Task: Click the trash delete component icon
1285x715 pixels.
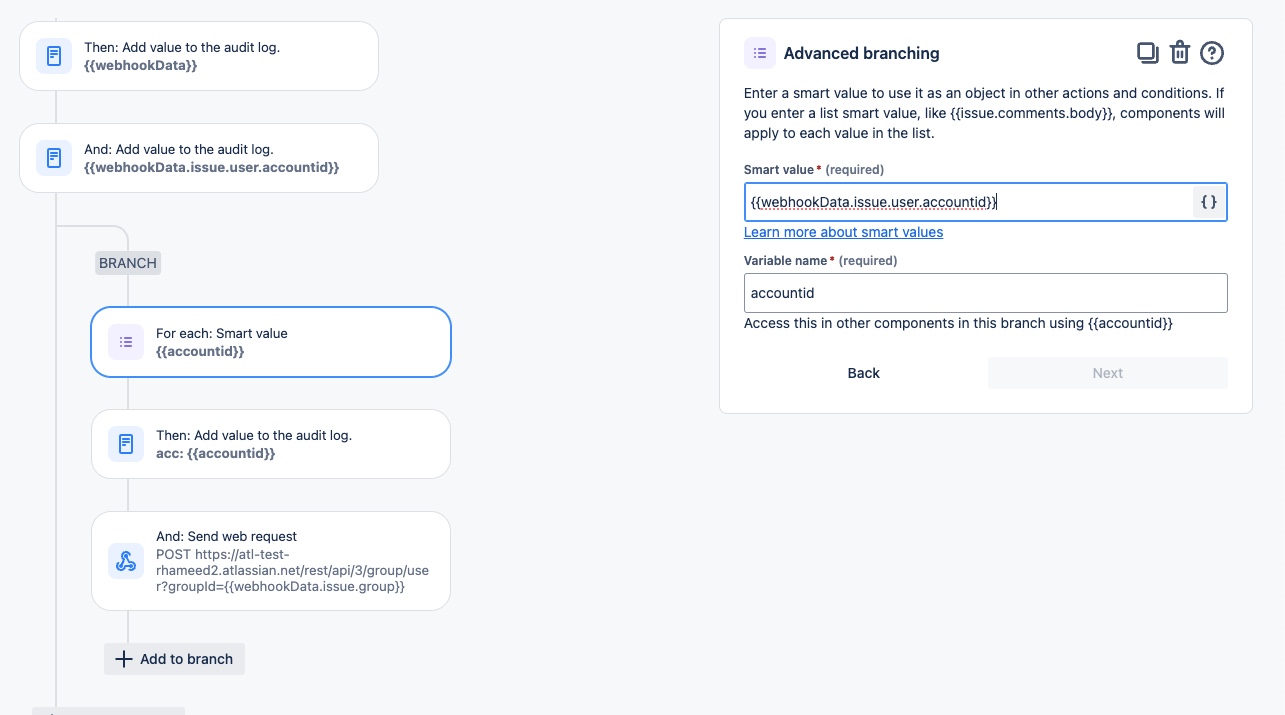Action: click(x=1180, y=53)
